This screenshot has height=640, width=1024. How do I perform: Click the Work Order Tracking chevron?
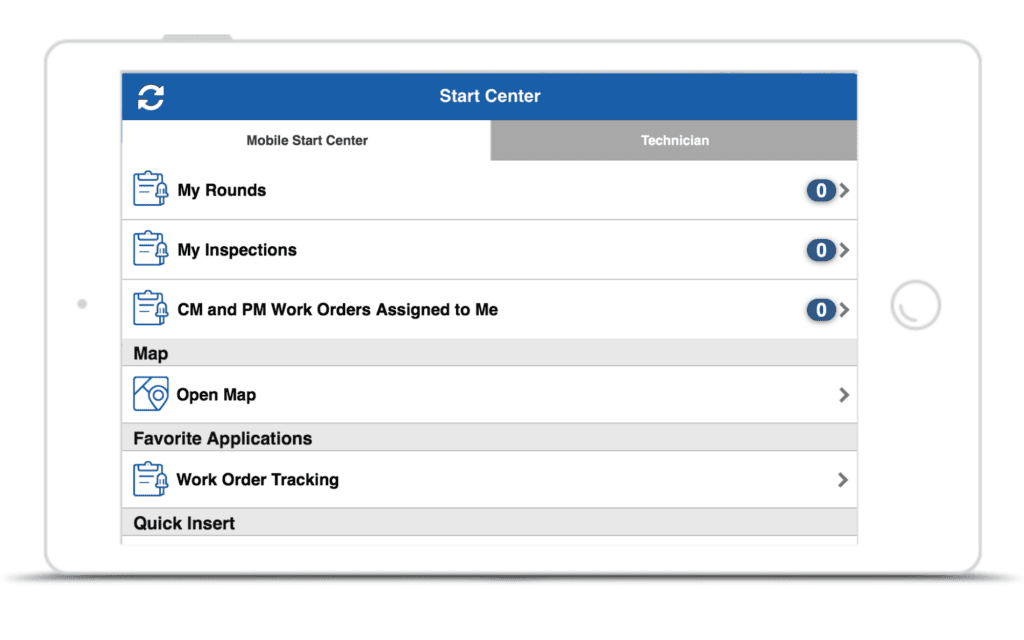tap(843, 480)
